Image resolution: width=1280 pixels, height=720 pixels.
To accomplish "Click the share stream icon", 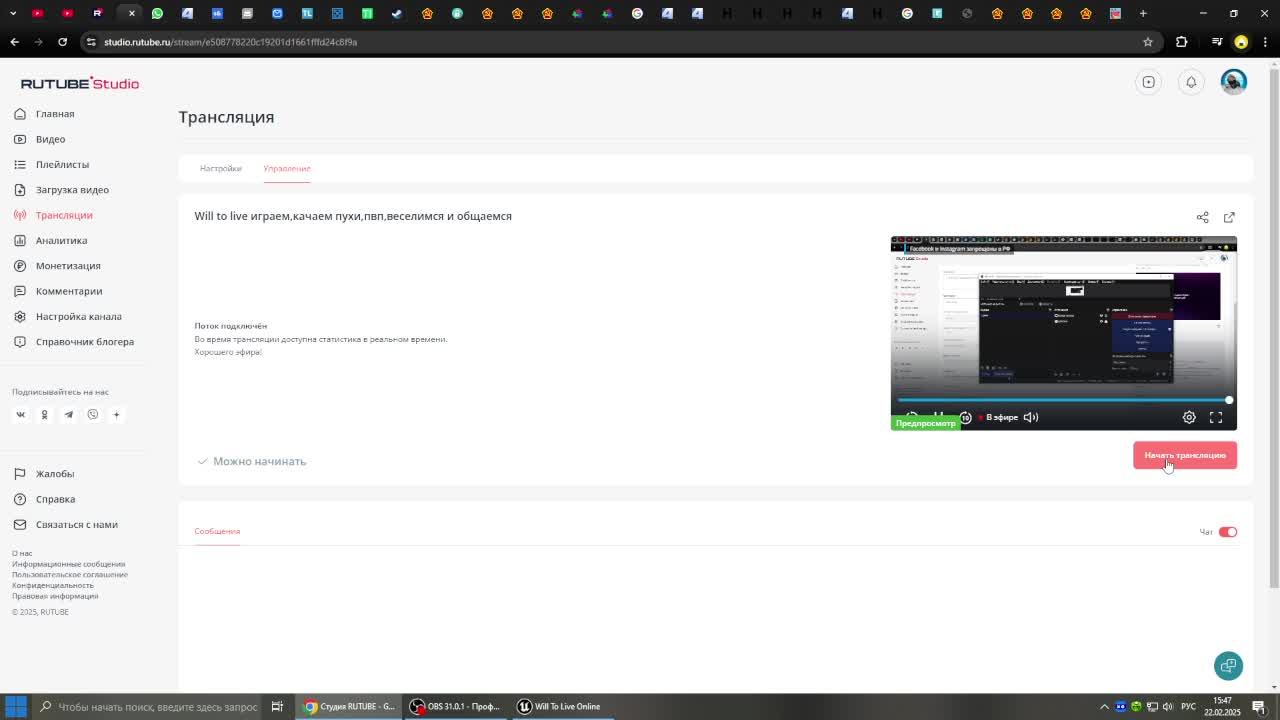I will [x=1202, y=217].
